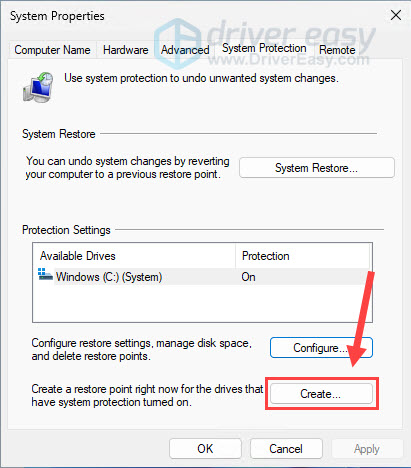Open the Hardware tab
411x468 pixels.
(126, 50)
